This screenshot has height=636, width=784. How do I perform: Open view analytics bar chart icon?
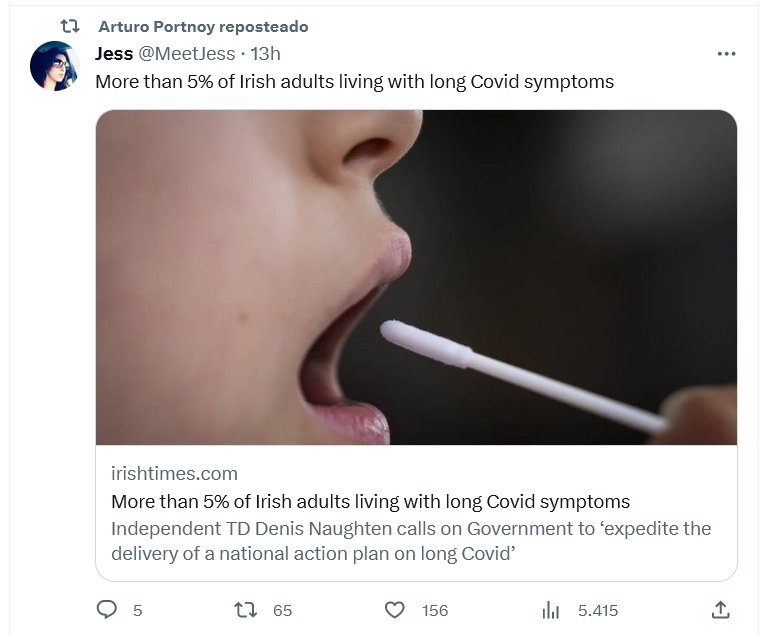[x=550, y=609]
